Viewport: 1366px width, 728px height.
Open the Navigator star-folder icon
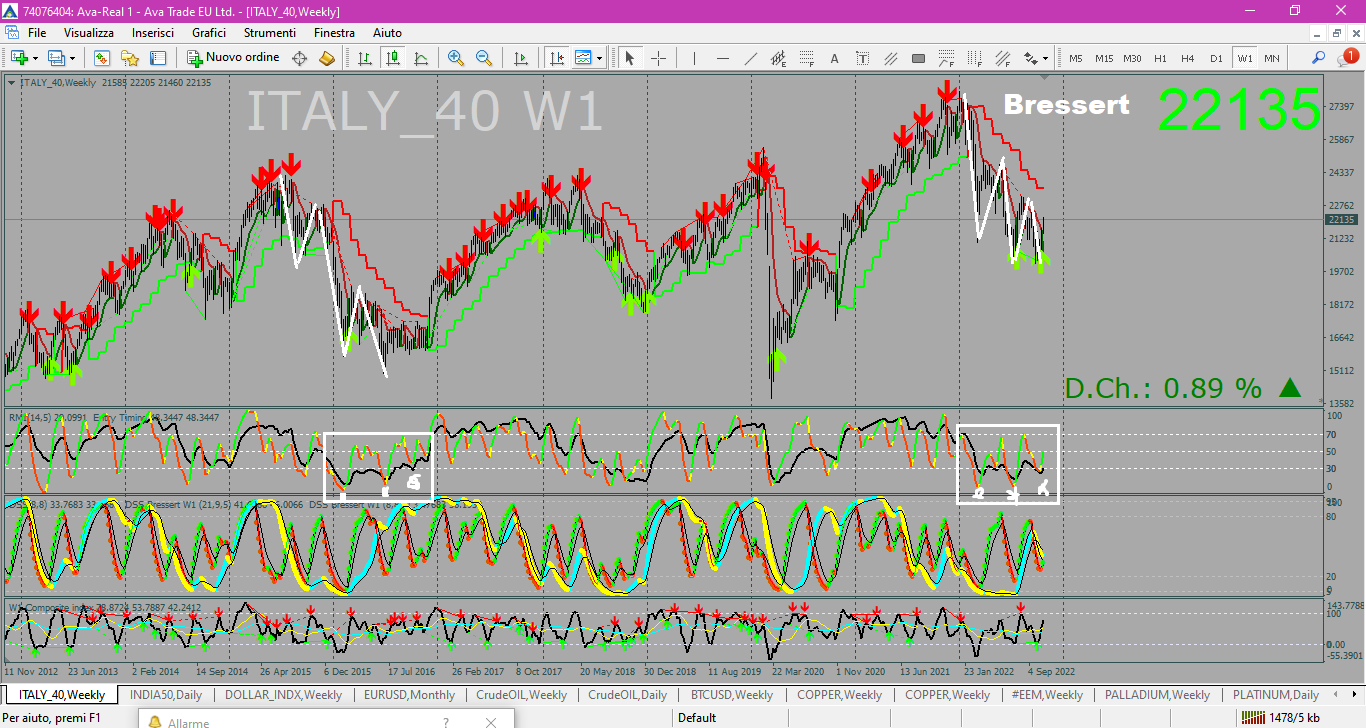point(130,58)
